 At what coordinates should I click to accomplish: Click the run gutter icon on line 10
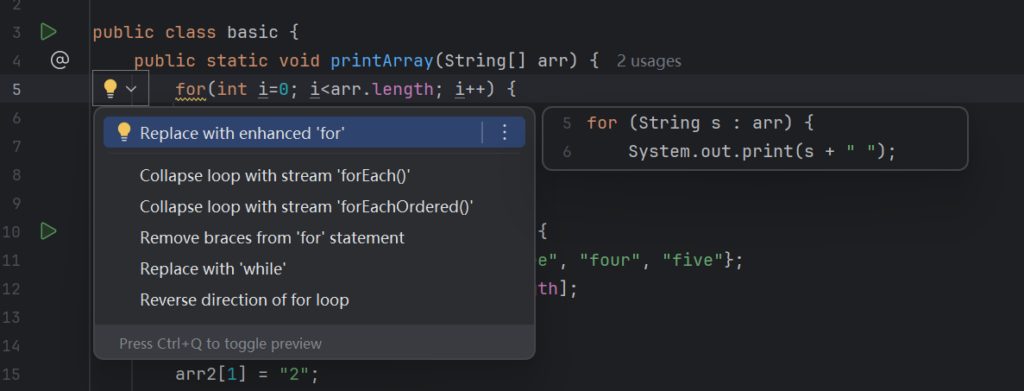tap(48, 231)
